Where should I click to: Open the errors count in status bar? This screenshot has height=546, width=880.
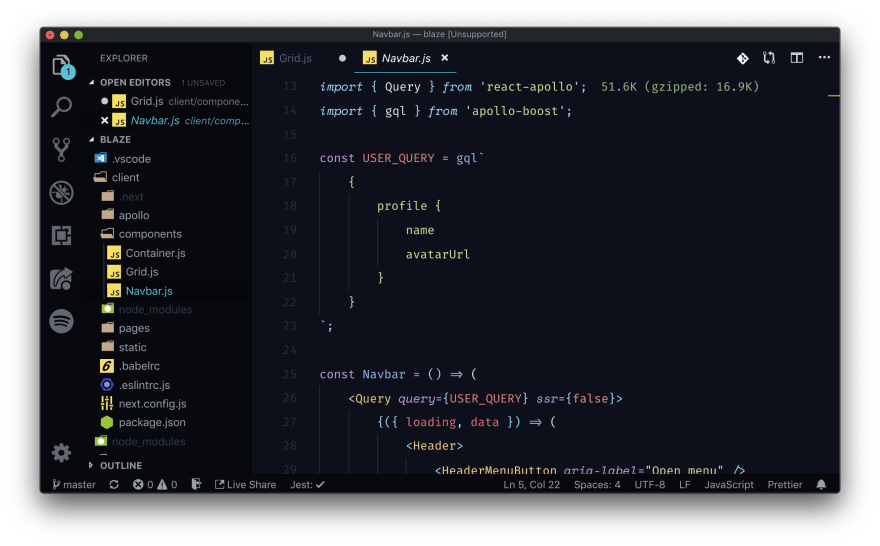[x=143, y=484]
